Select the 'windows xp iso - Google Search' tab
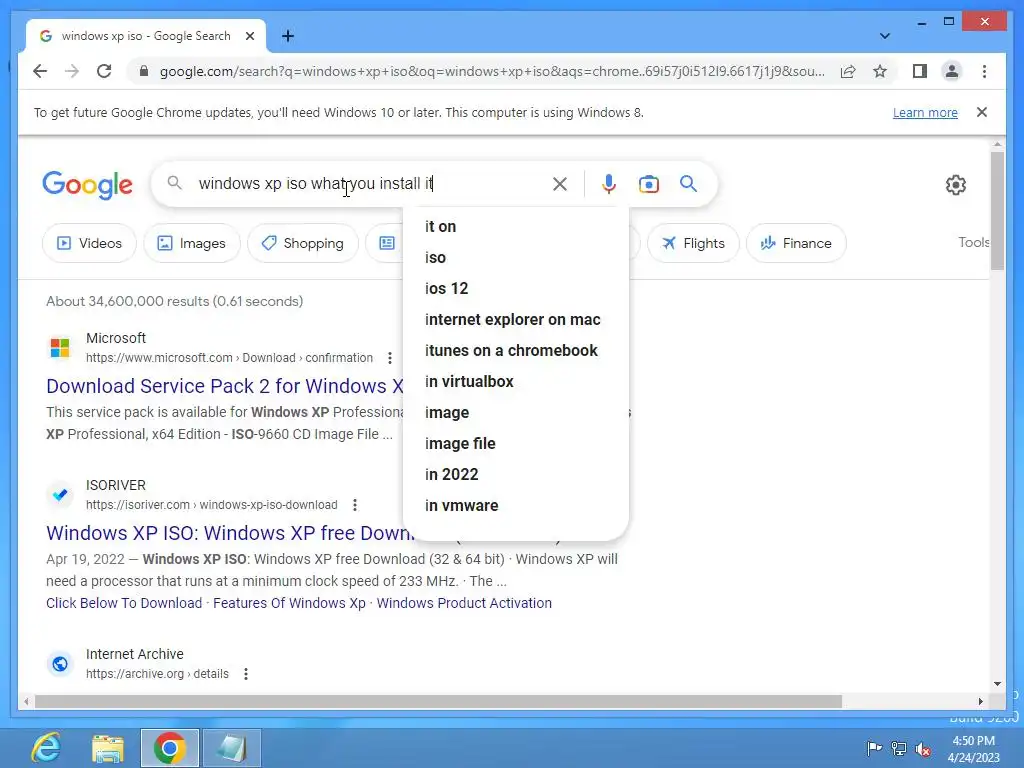The image size is (1024, 768). [x=146, y=36]
